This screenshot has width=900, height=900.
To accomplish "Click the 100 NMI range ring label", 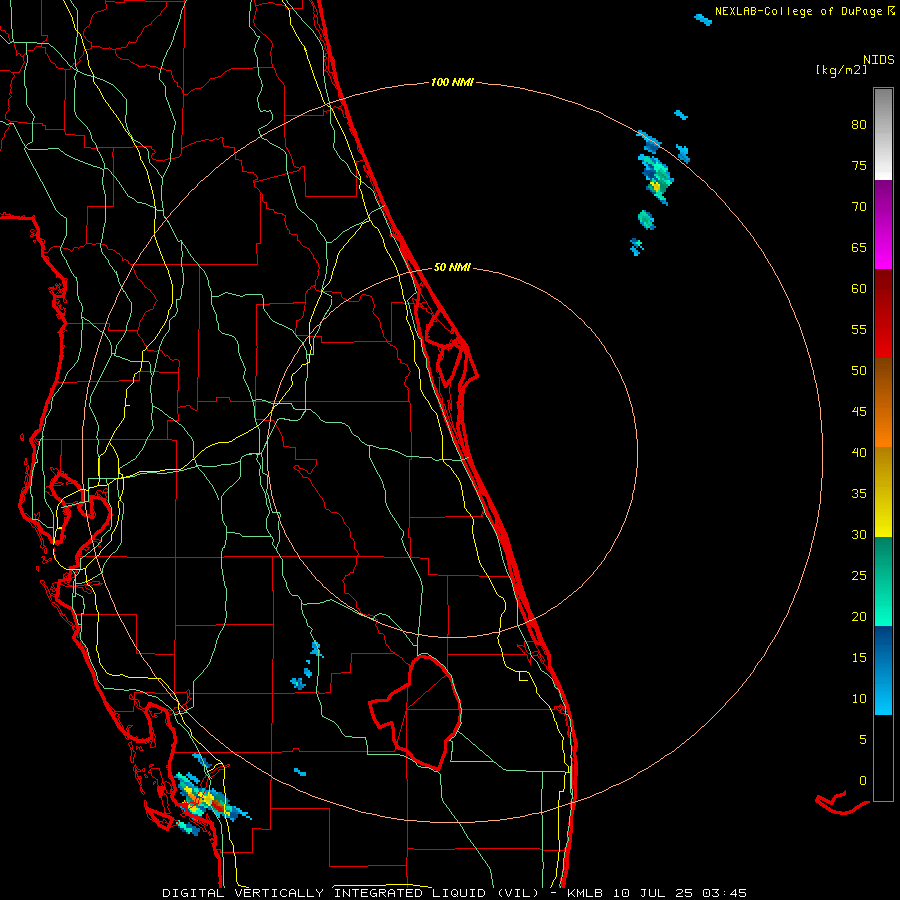I will (x=452, y=83).
